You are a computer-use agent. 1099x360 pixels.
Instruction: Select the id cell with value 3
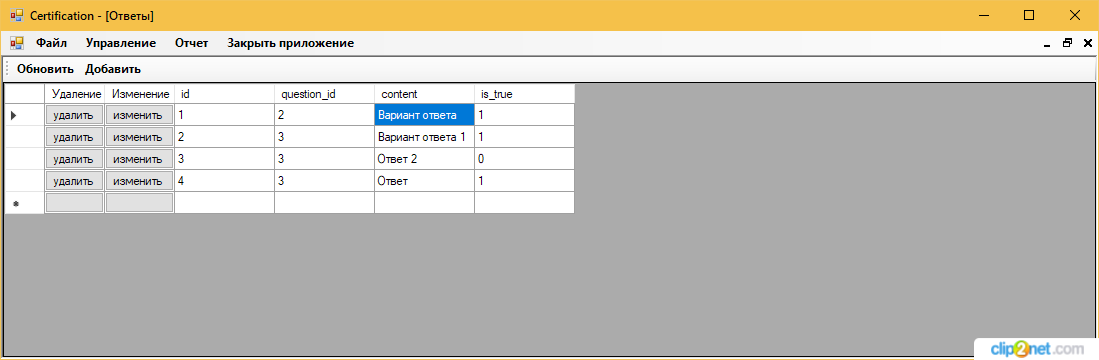click(224, 159)
